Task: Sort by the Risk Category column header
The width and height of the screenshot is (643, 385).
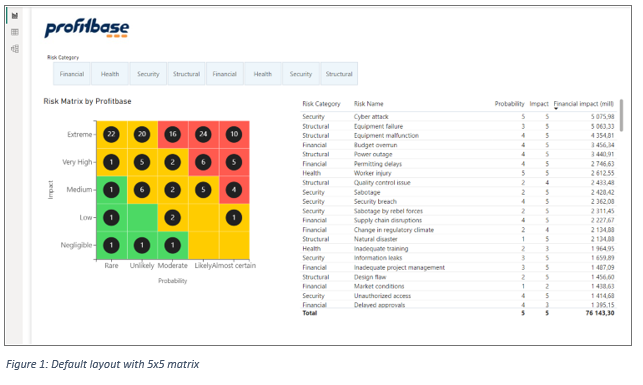Action: coord(321,104)
